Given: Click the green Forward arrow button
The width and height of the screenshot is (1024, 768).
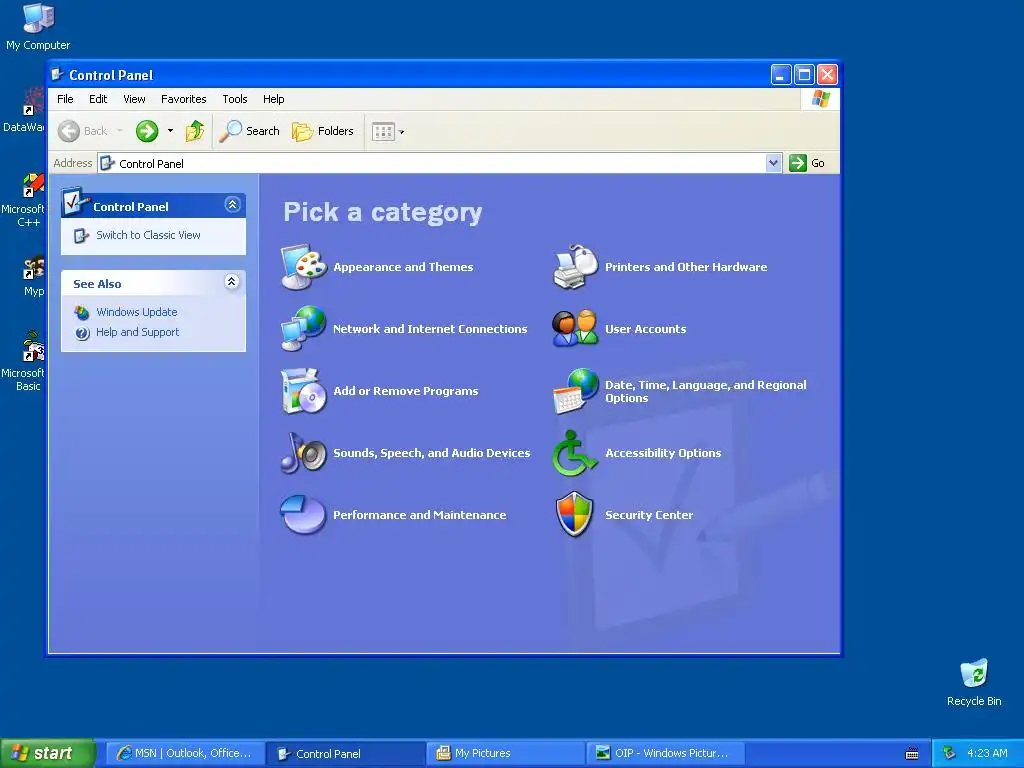Looking at the screenshot, I should click(x=147, y=131).
